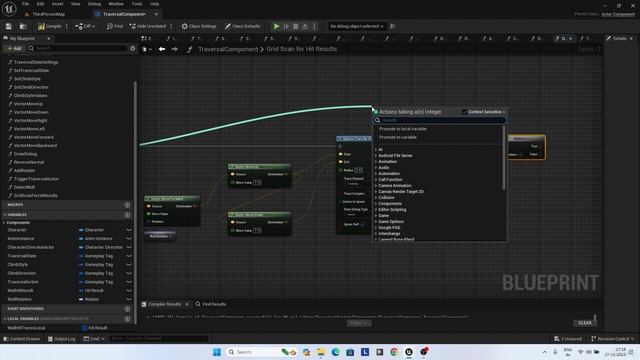Open the Content Drawer
Image resolution: width=640 pixels, height=360 pixels.
(x=22, y=339)
